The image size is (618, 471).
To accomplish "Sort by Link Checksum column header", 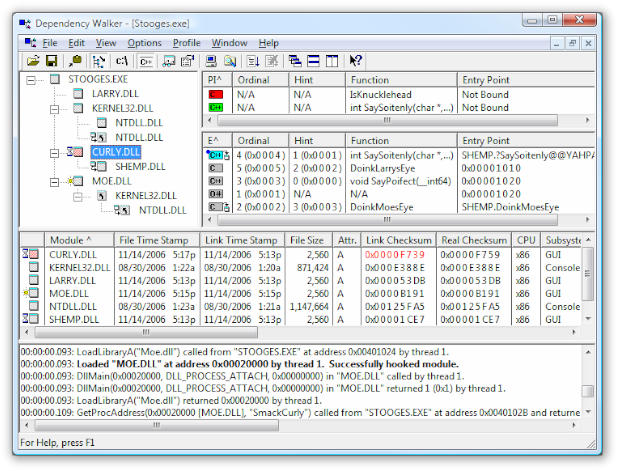I will pyautogui.click(x=398, y=240).
